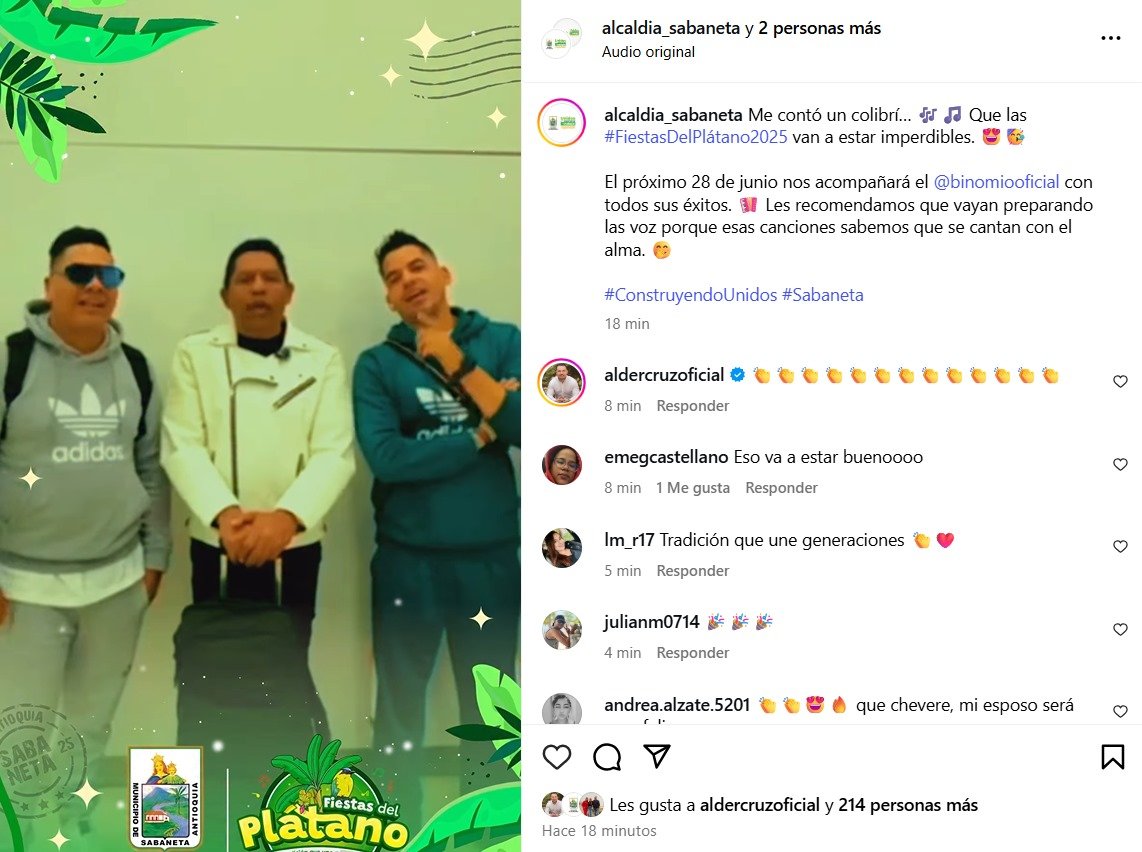
Task: Save post with the bookmark icon
Action: (1112, 757)
